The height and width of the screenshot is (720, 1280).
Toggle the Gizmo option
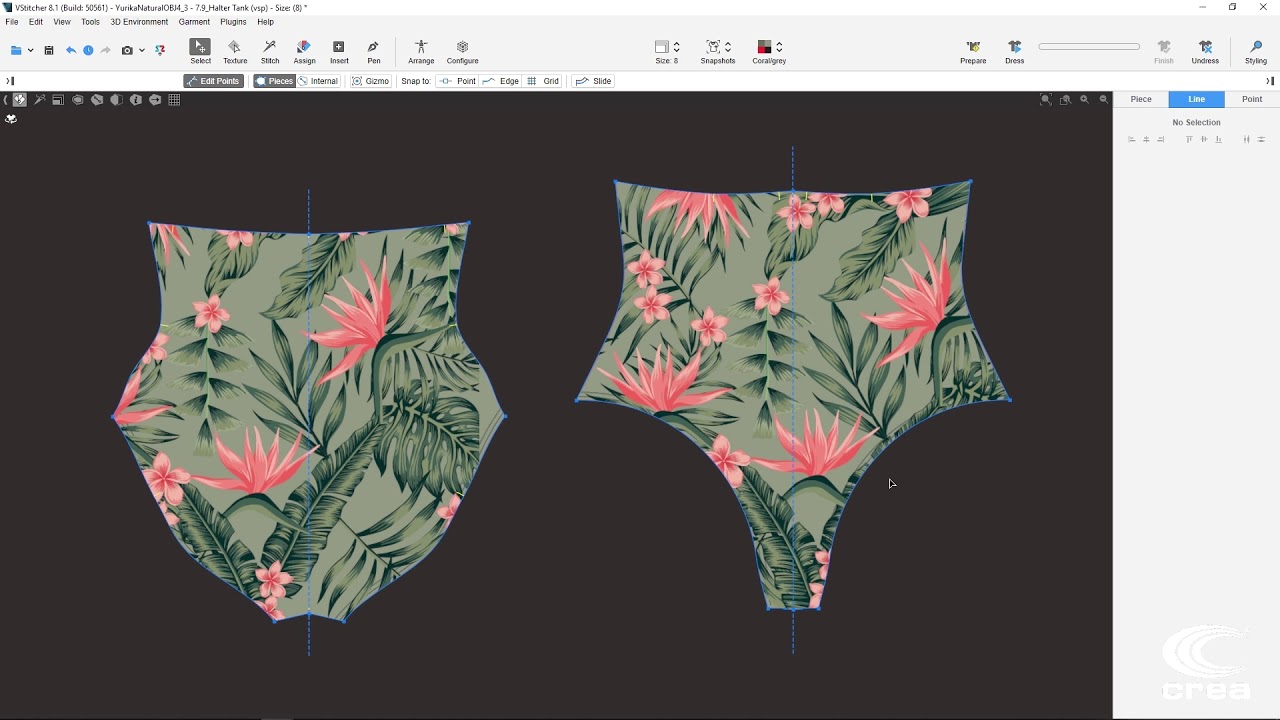click(370, 81)
